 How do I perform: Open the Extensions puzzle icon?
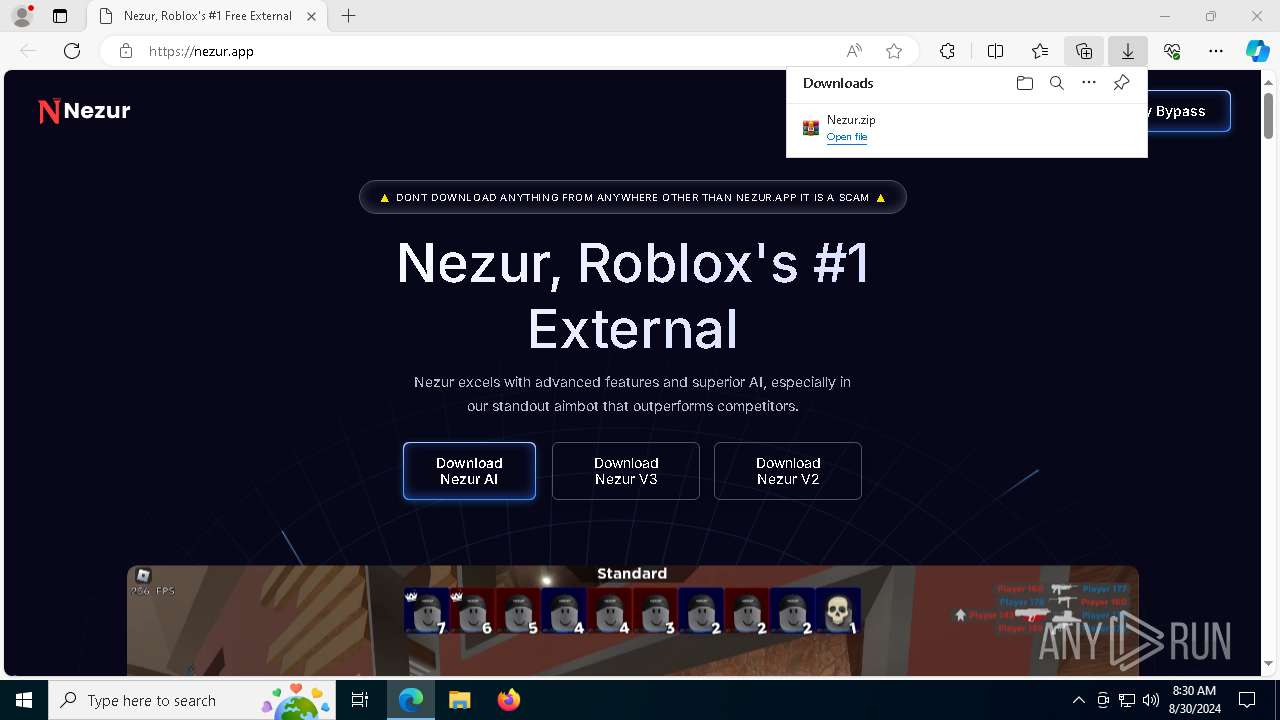(947, 51)
